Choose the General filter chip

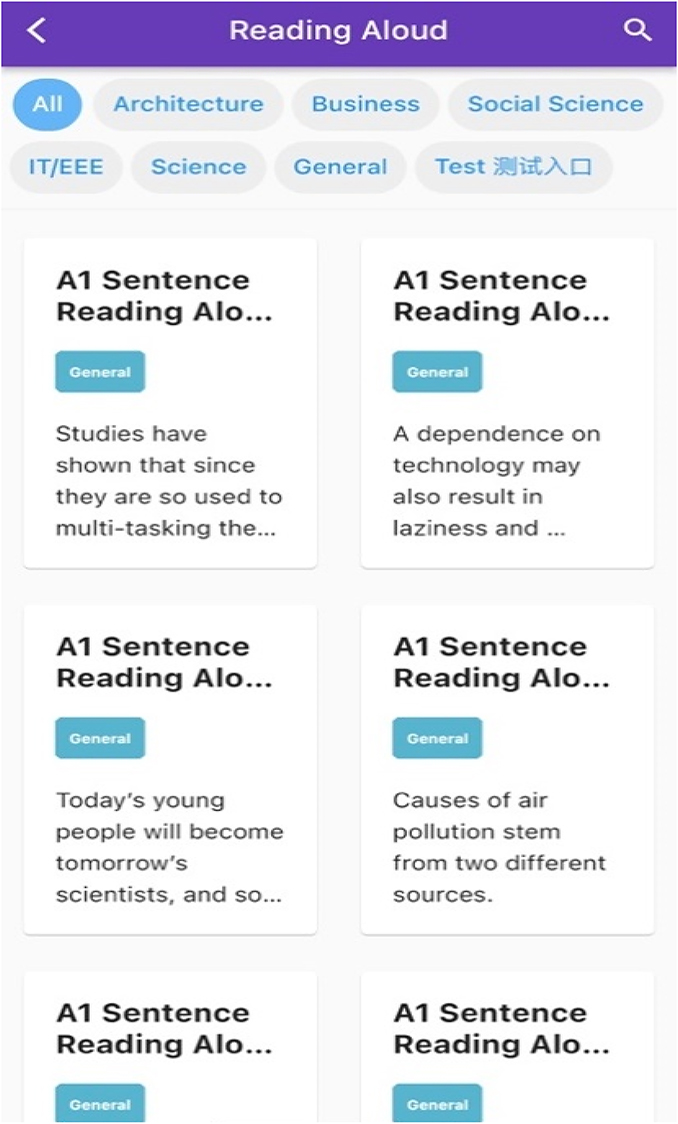click(340, 166)
